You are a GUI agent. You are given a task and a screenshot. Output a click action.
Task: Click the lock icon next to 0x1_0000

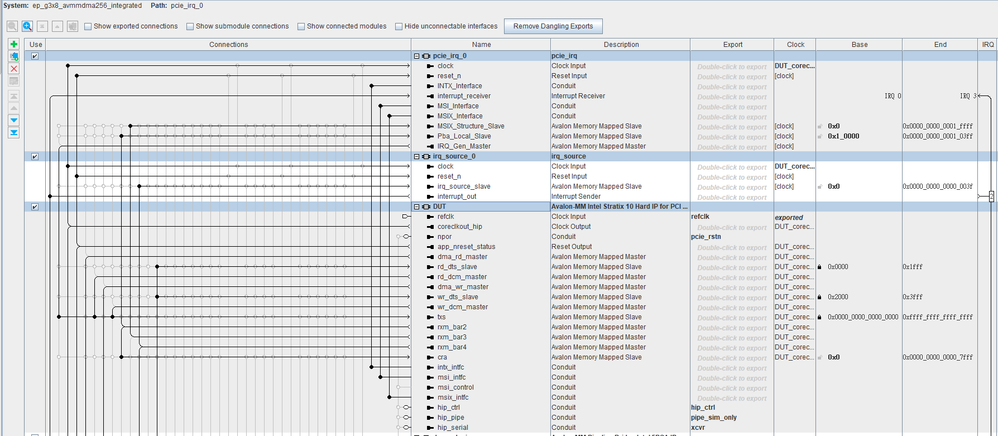click(820, 136)
